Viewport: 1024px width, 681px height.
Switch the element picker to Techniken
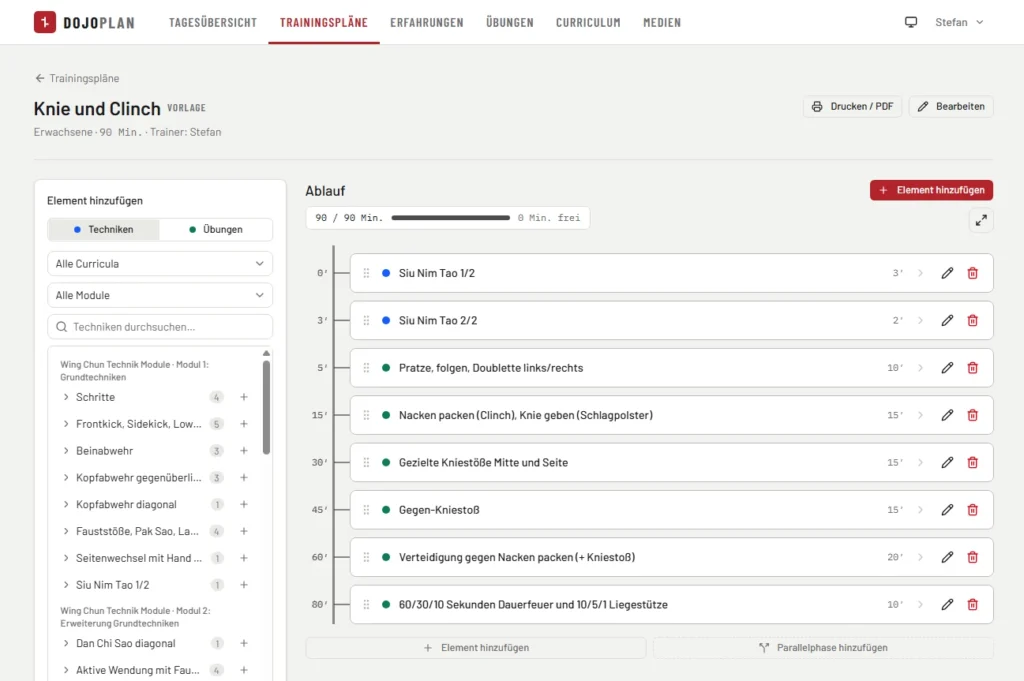pyautogui.click(x=104, y=229)
